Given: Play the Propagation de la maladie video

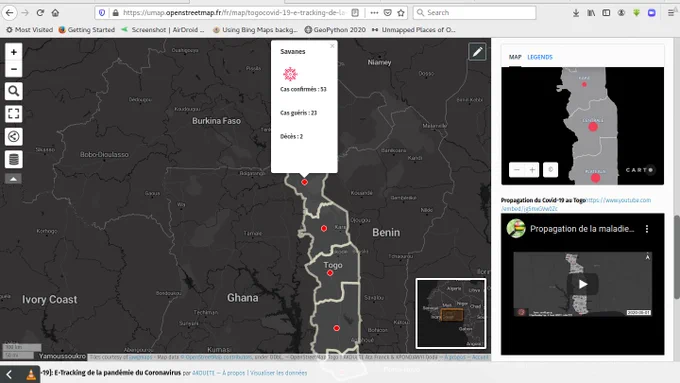Looking at the screenshot, I should [x=582, y=284].
